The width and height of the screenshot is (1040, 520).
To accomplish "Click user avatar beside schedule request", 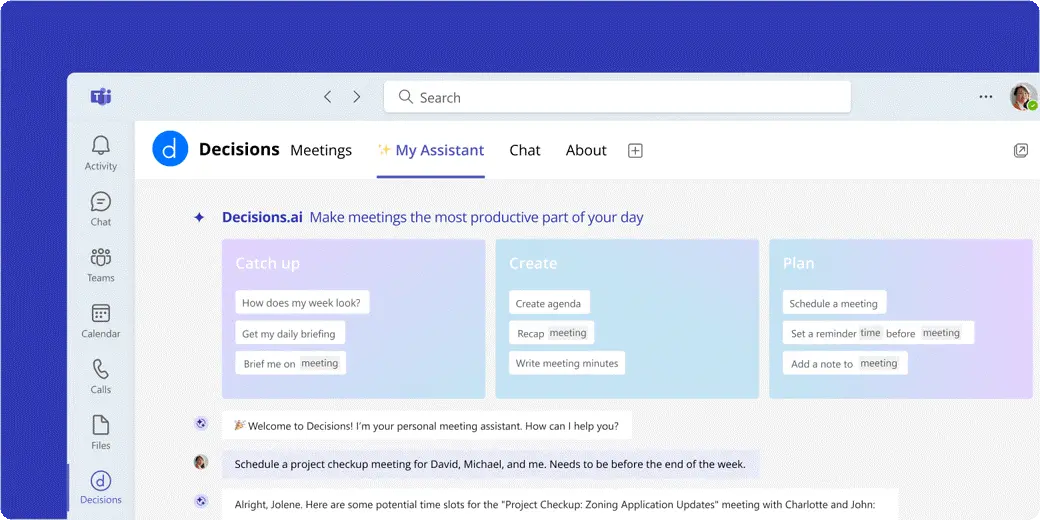I will 201,462.
